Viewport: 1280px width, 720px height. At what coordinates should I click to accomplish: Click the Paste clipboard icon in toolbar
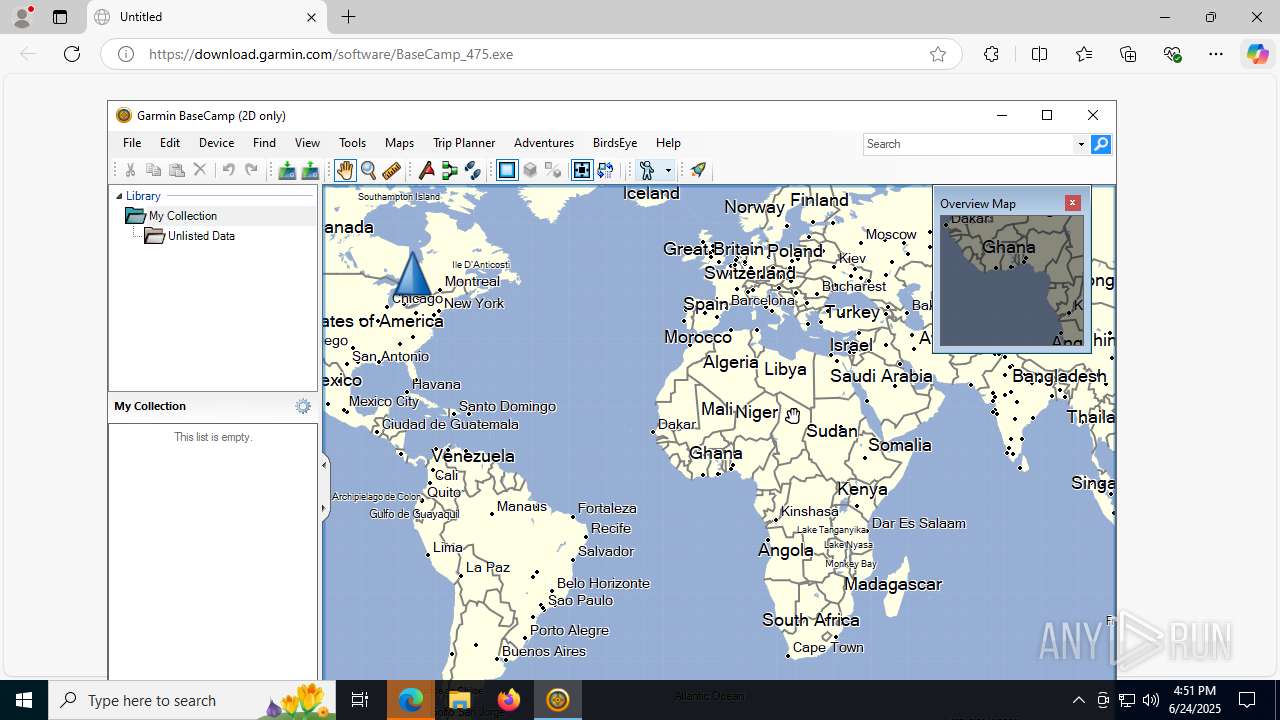[176, 170]
